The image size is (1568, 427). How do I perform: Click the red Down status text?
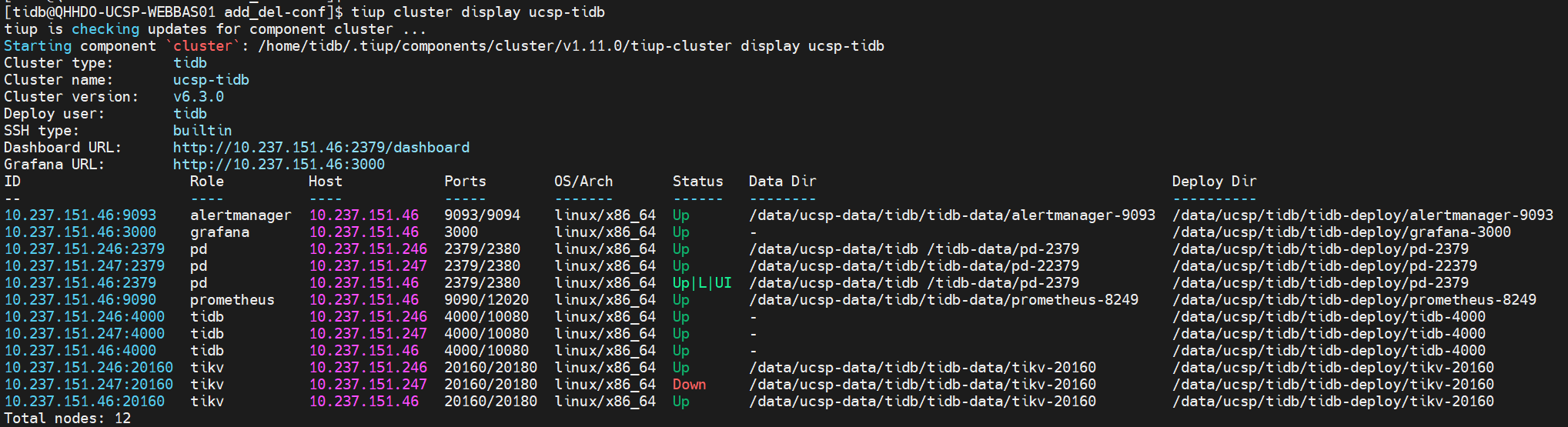tap(689, 384)
